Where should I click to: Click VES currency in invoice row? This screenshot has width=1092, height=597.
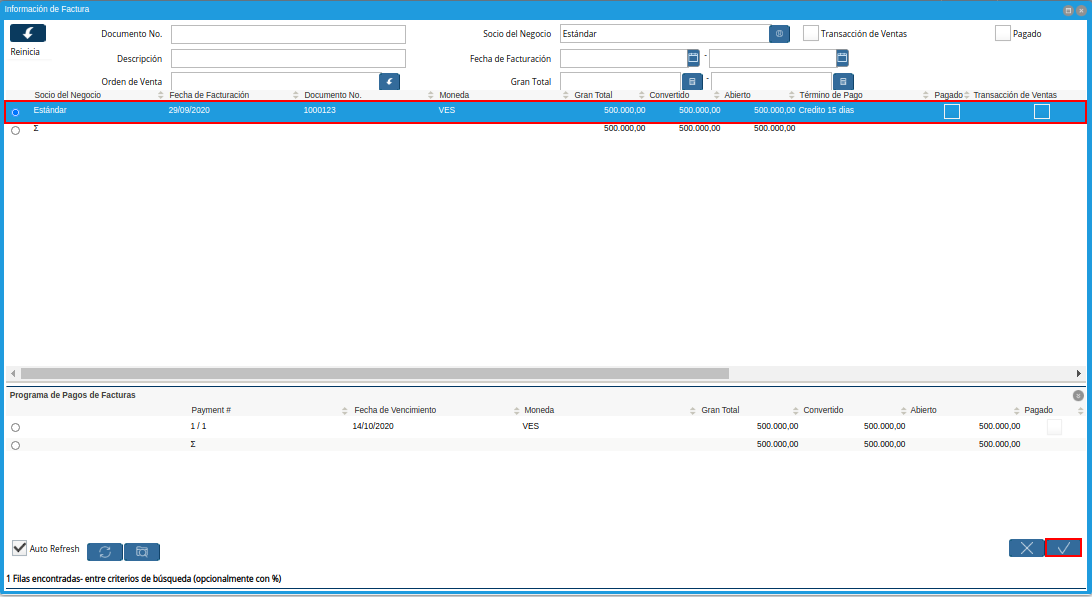pos(446,110)
